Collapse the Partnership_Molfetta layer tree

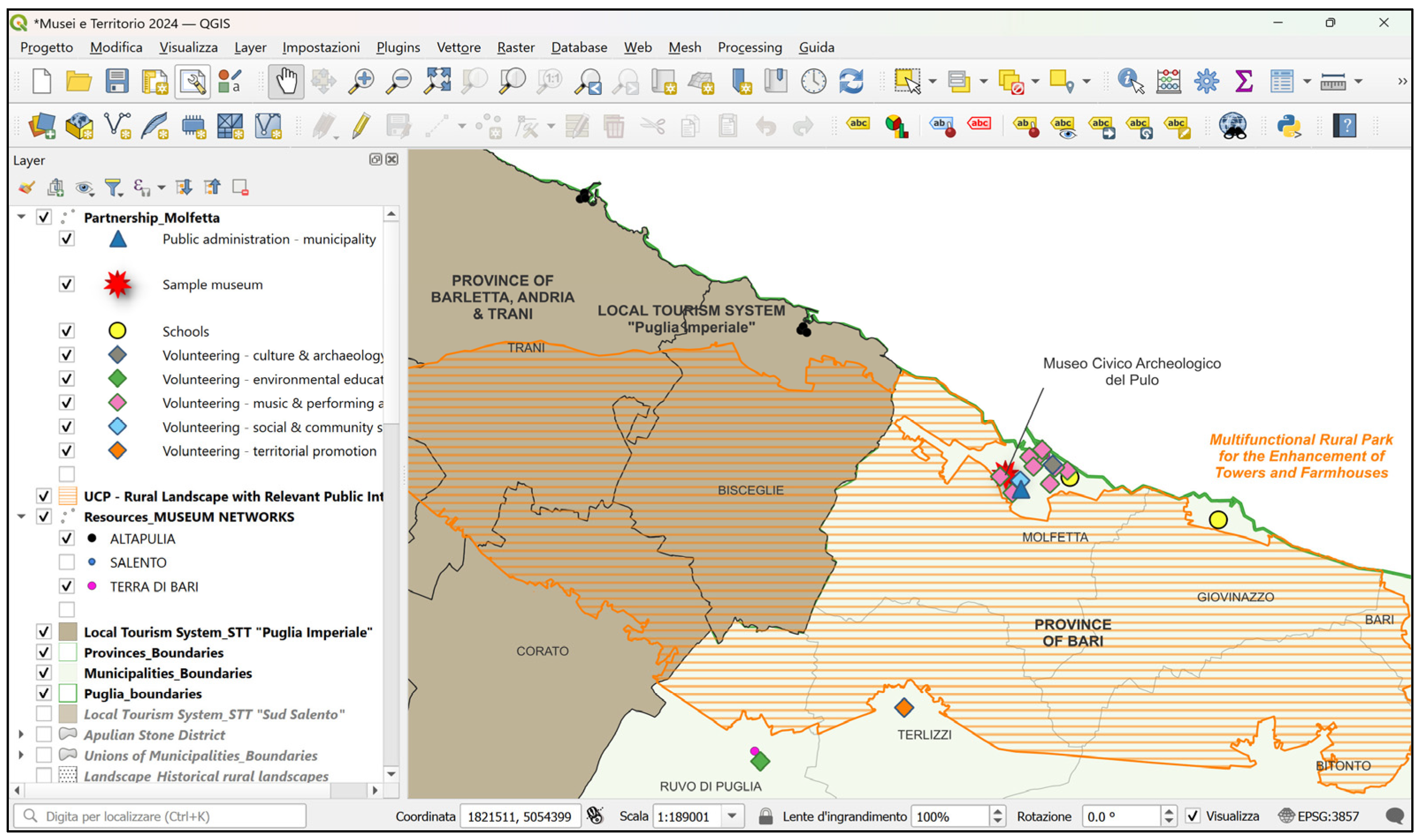pyautogui.click(x=22, y=217)
